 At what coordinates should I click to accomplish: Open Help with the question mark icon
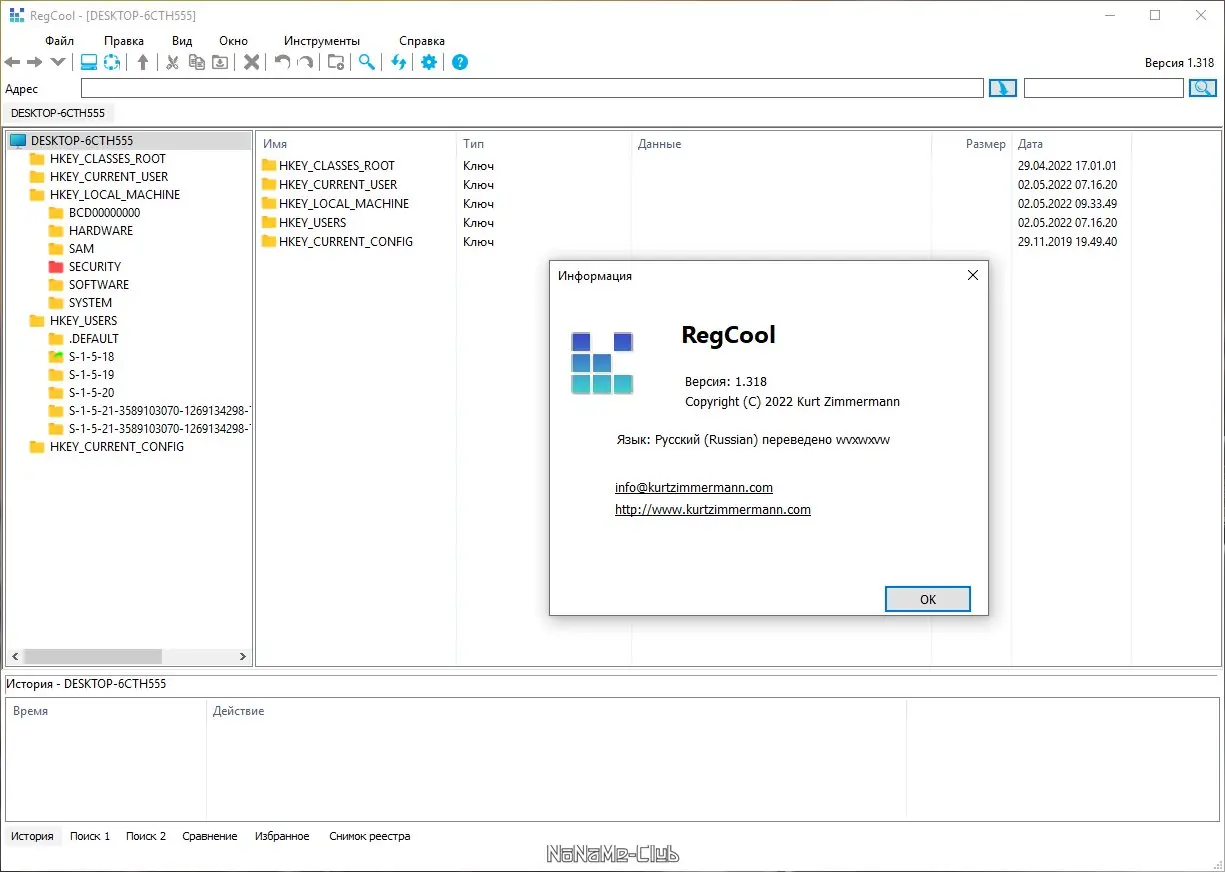click(x=460, y=62)
